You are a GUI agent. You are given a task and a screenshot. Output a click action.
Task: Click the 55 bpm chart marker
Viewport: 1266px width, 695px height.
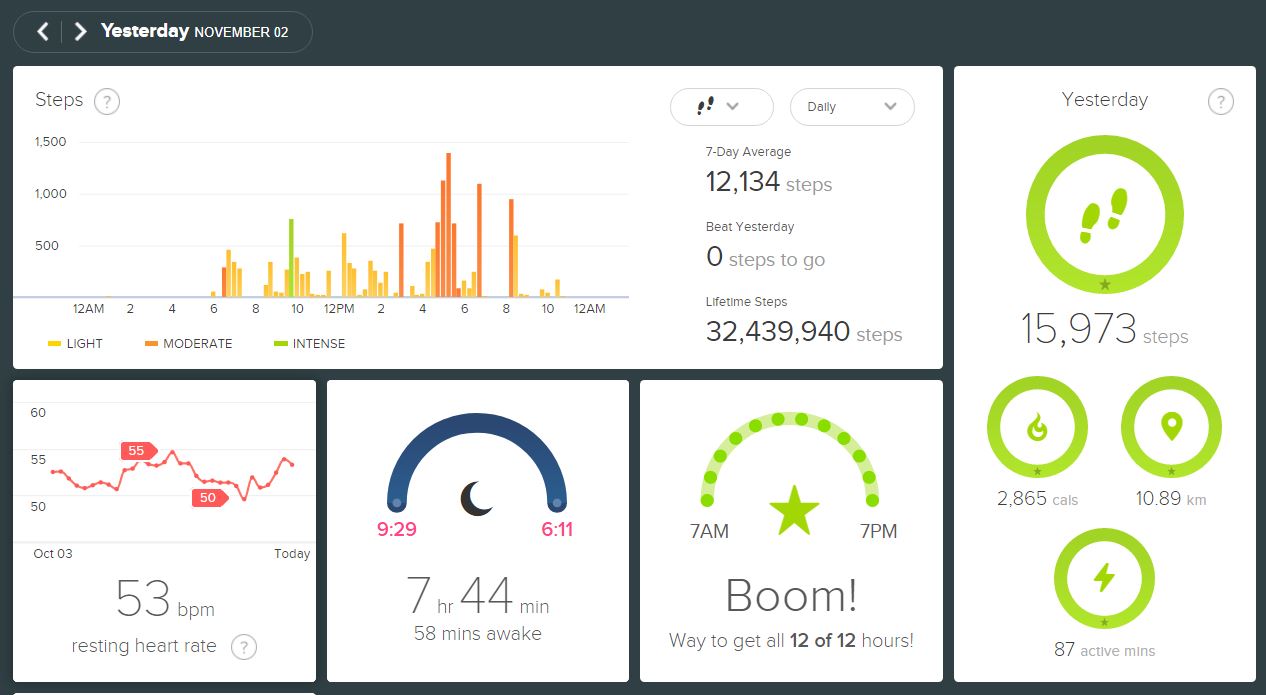click(x=138, y=451)
